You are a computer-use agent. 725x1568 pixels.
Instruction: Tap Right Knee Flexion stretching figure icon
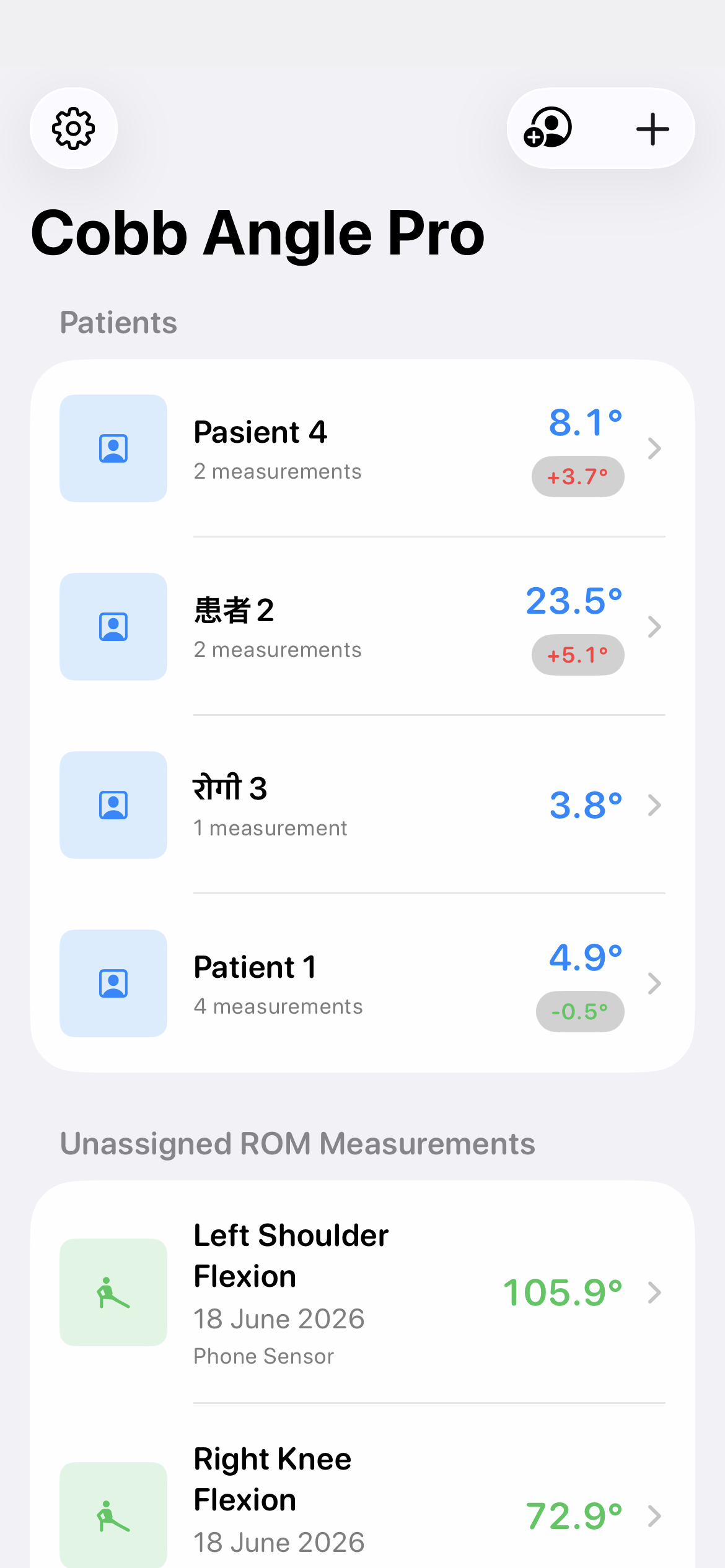[113, 1515]
